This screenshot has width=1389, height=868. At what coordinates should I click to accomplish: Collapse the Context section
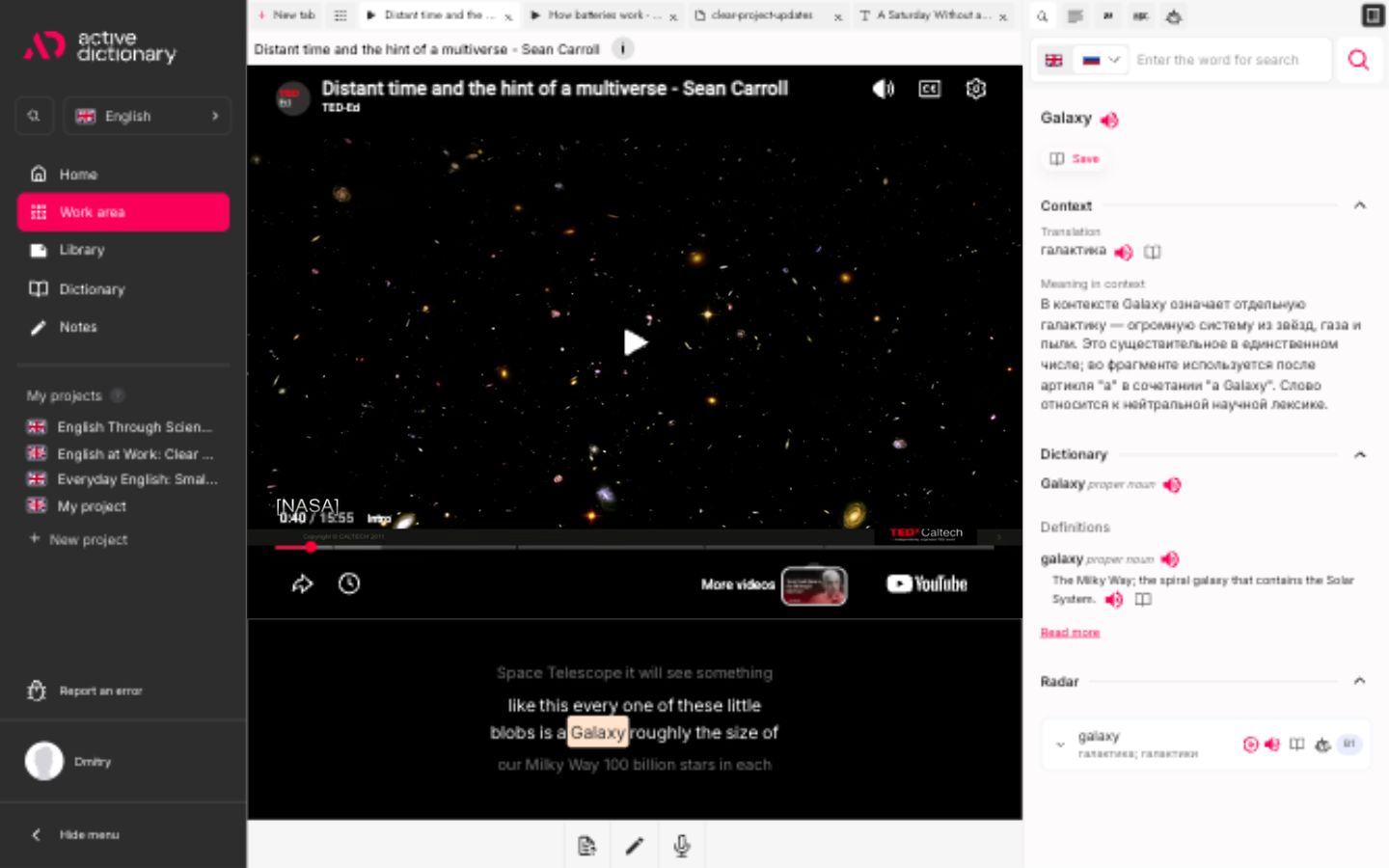[1359, 205]
